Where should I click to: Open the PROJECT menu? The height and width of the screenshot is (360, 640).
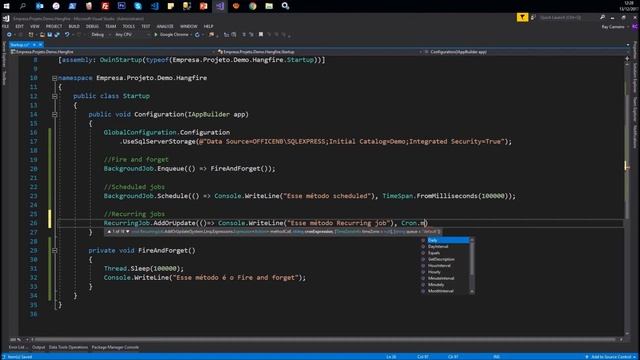pos(54,26)
